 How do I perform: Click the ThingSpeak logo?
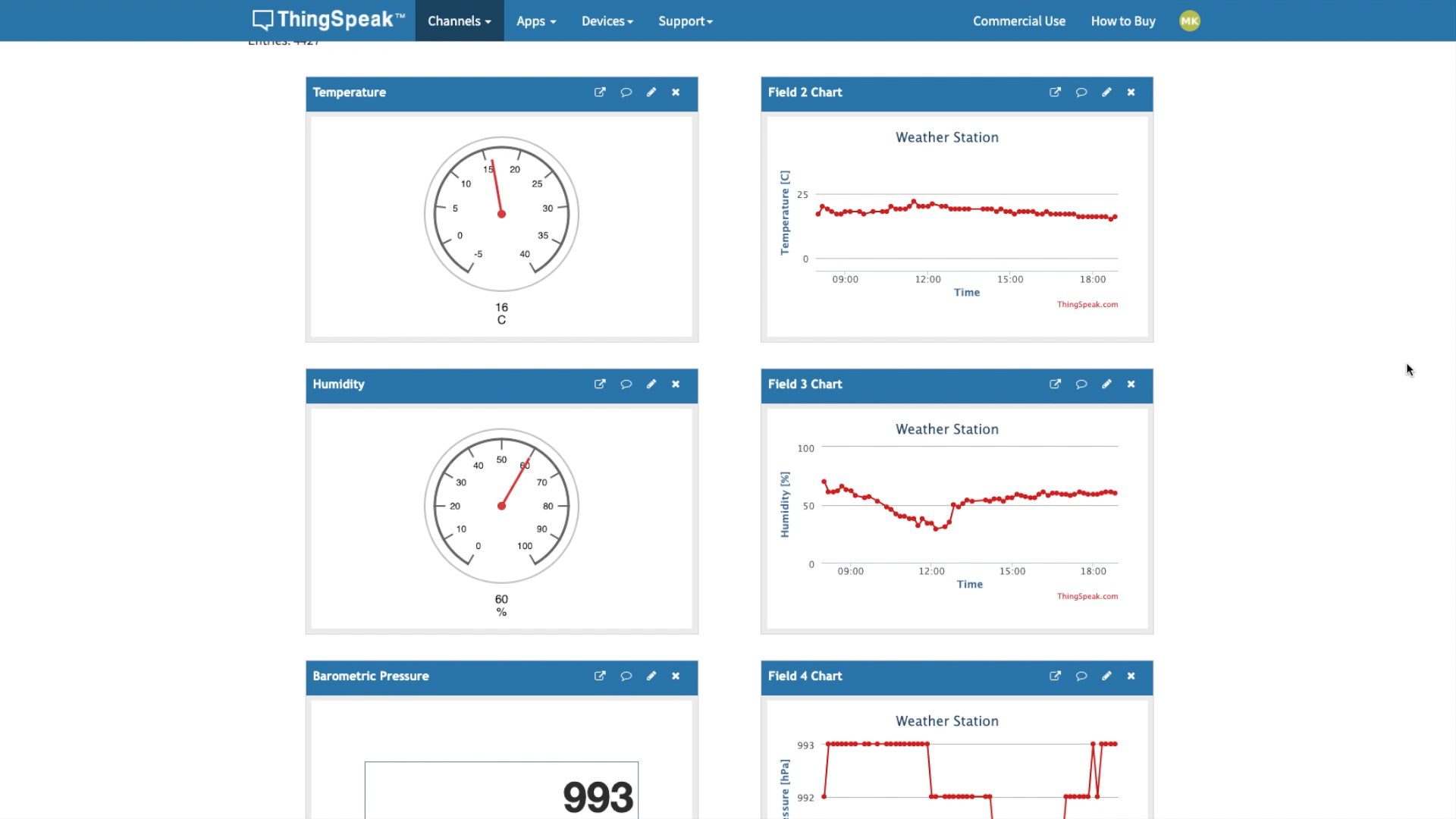click(328, 20)
